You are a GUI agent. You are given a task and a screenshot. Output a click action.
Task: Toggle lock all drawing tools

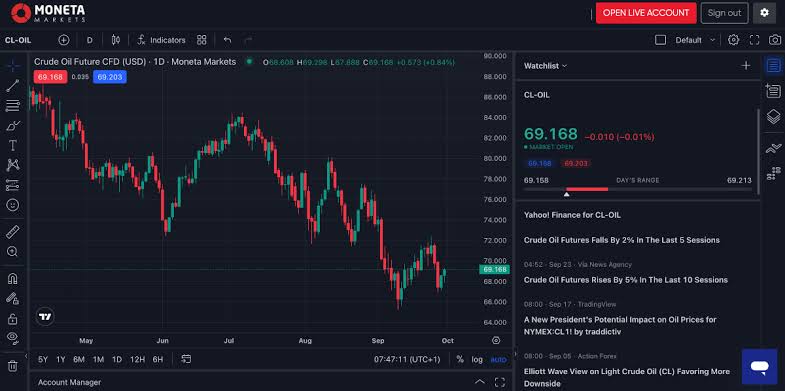[x=13, y=318]
